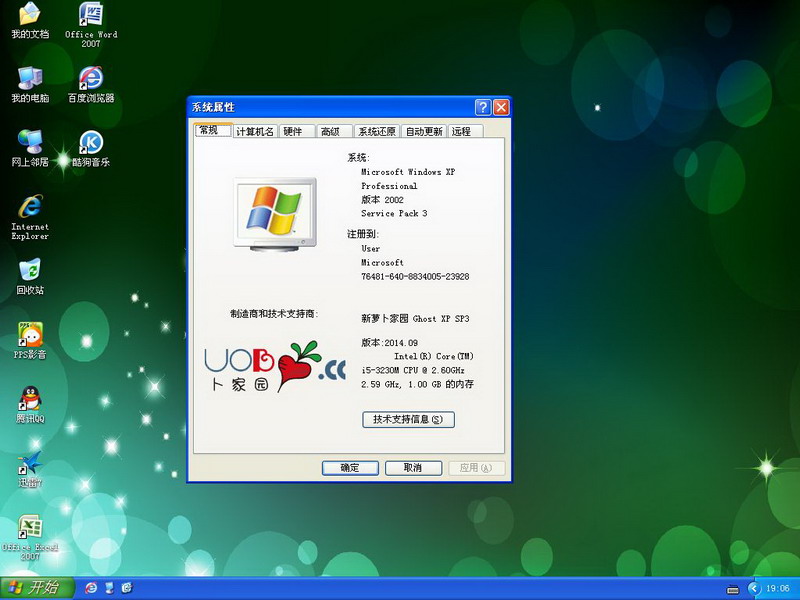Switch to the 计算机名 tab
The width and height of the screenshot is (800, 600).
(x=255, y=132)
